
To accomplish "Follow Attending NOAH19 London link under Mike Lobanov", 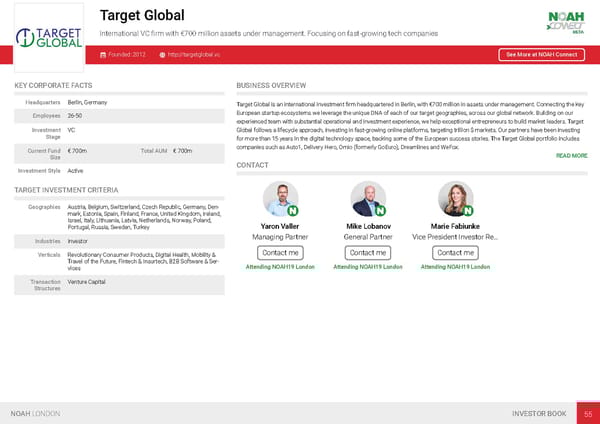I will 367,268.
